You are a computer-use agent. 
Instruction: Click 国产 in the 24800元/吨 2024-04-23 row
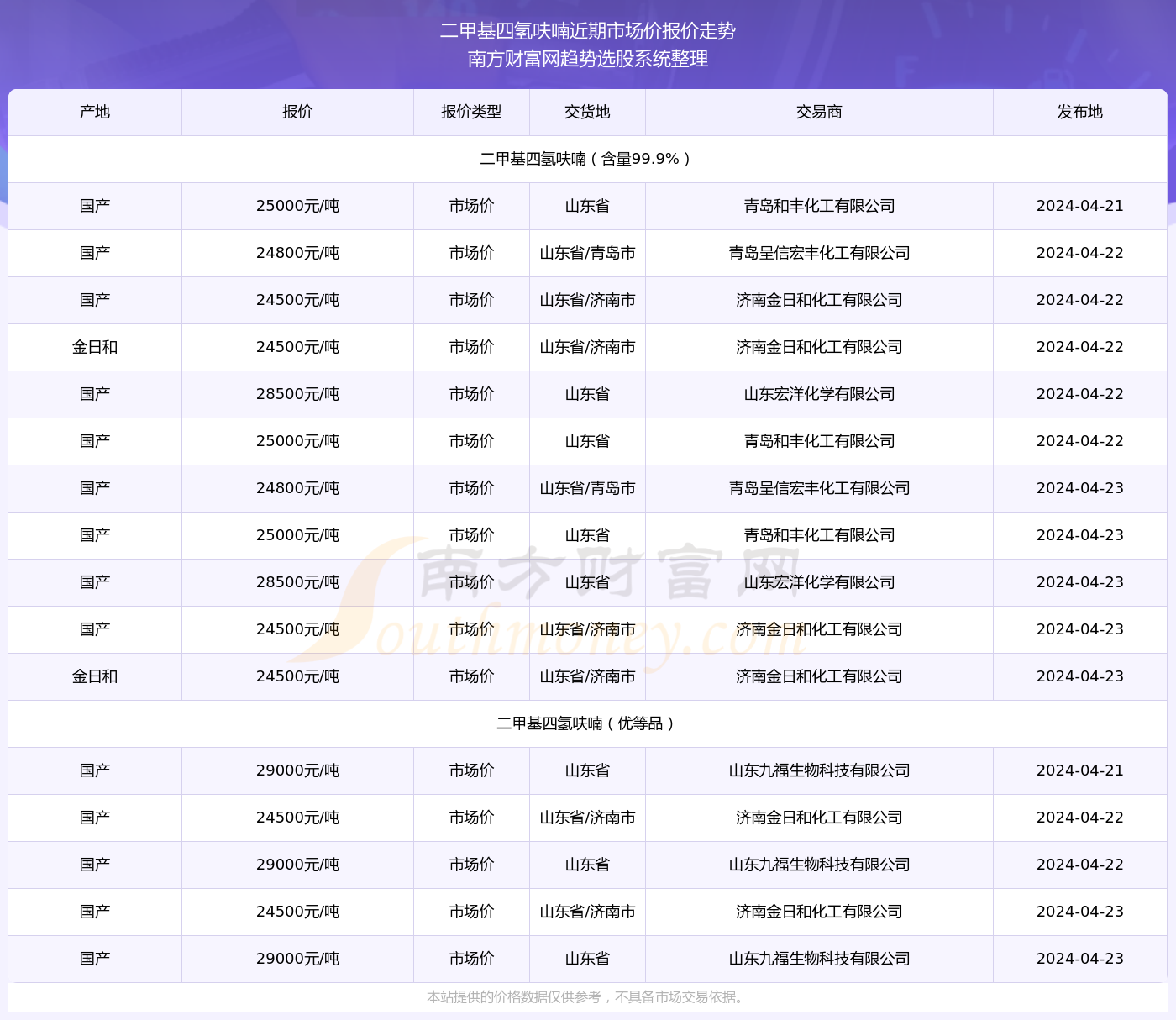pos(95,488)
